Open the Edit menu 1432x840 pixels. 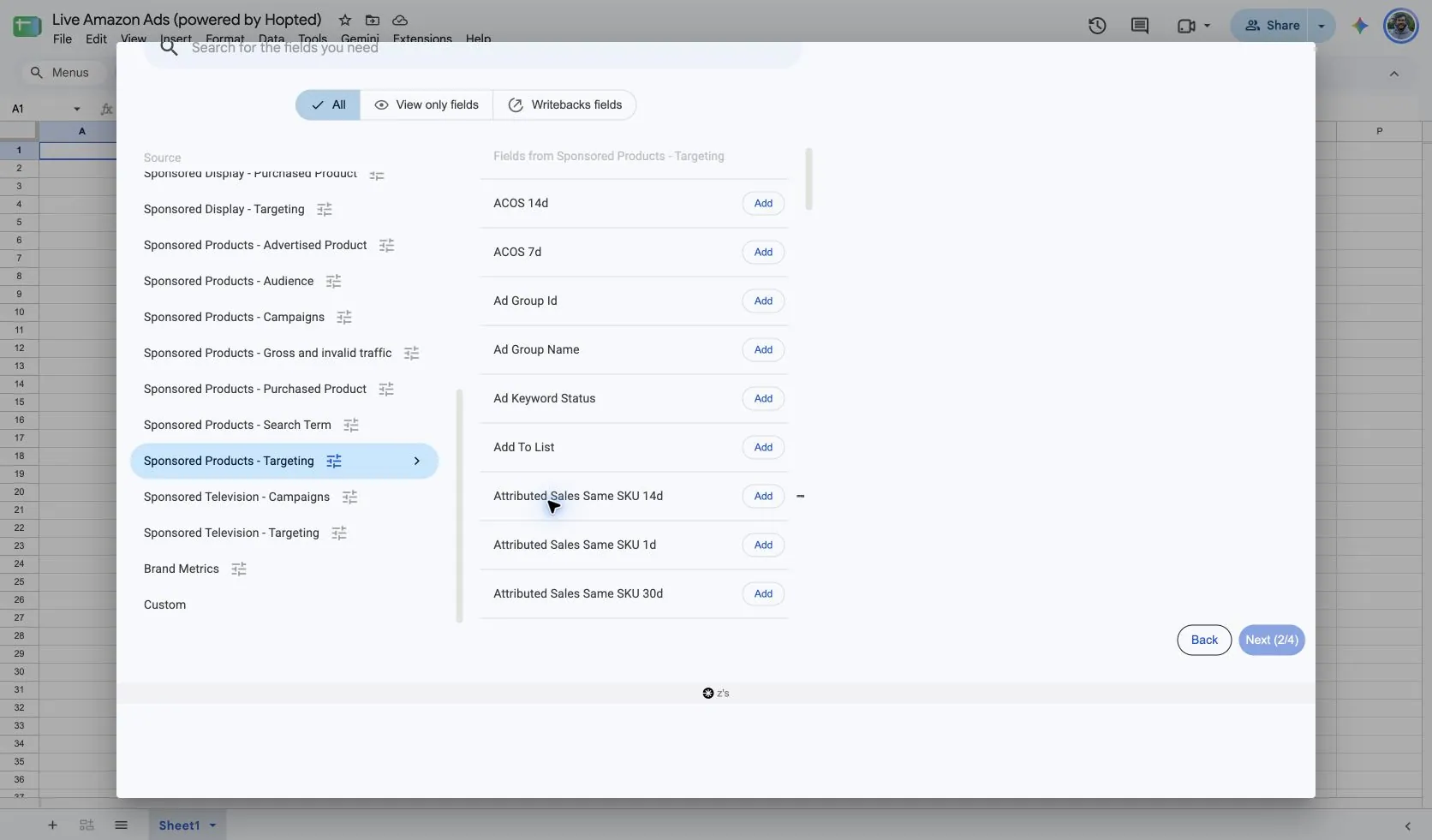96,39
